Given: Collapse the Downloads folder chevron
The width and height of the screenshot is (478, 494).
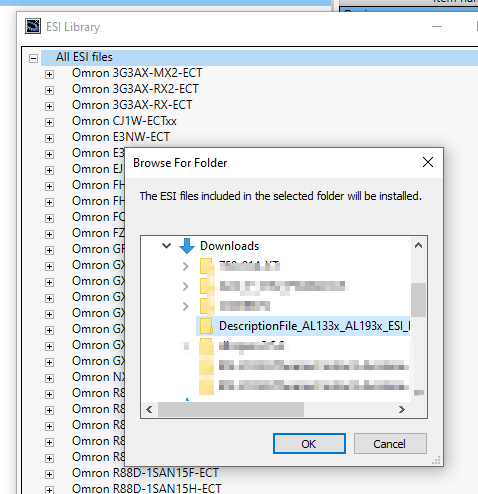Looking at the screenshot, I should pos(166,246).
